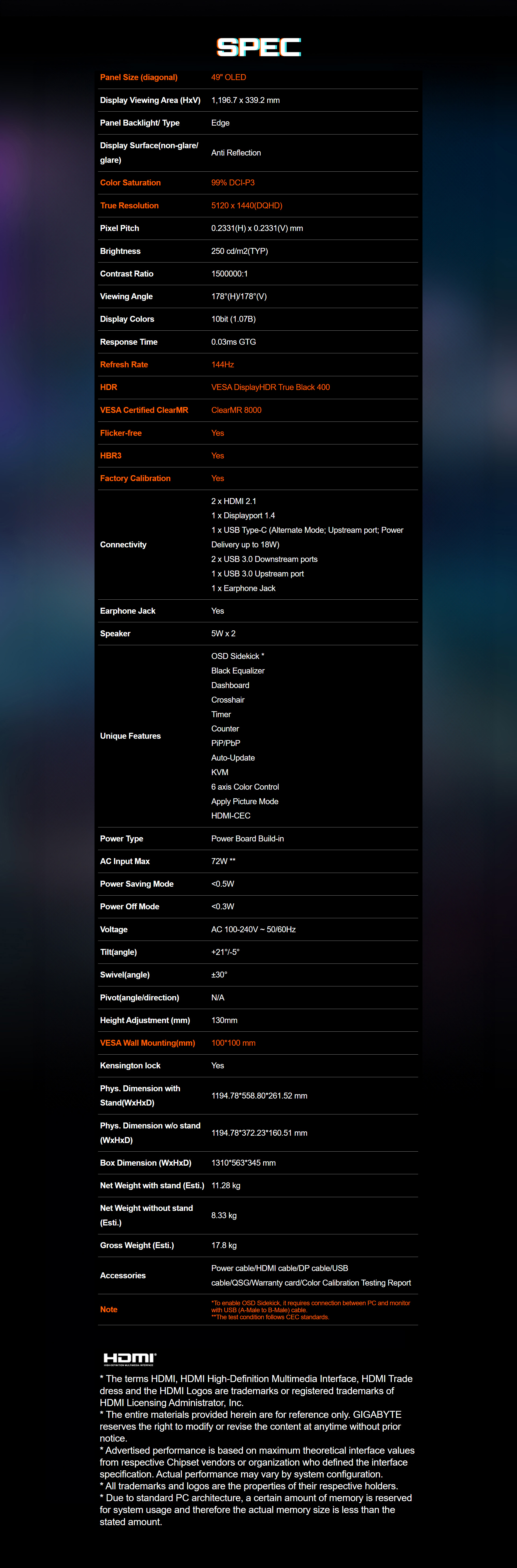Click the '11.28 kg' net weight value
517x1568 pixels.
(x=226, y=1186)
